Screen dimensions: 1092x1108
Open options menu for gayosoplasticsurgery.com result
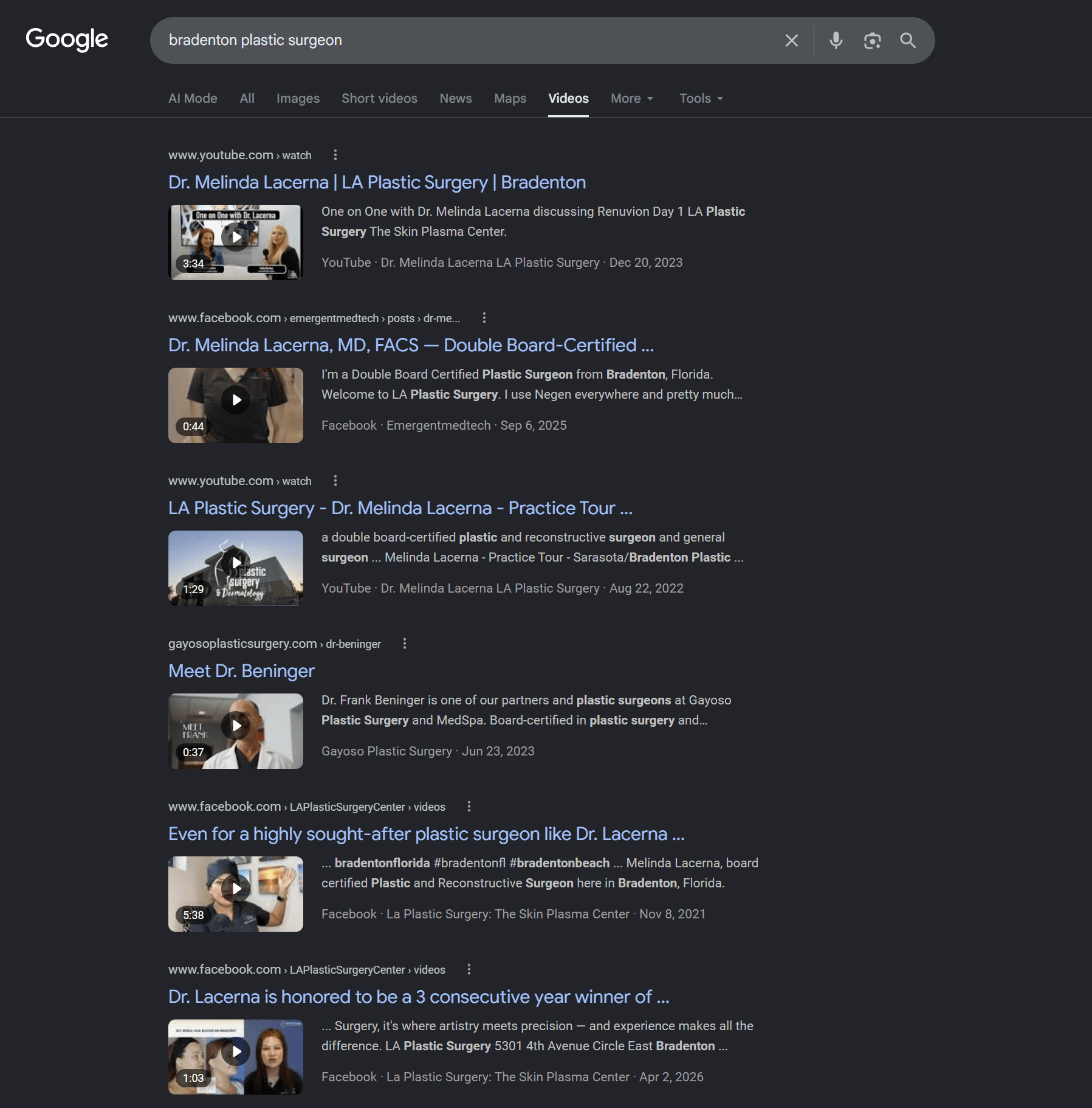[x=405, y=644]
